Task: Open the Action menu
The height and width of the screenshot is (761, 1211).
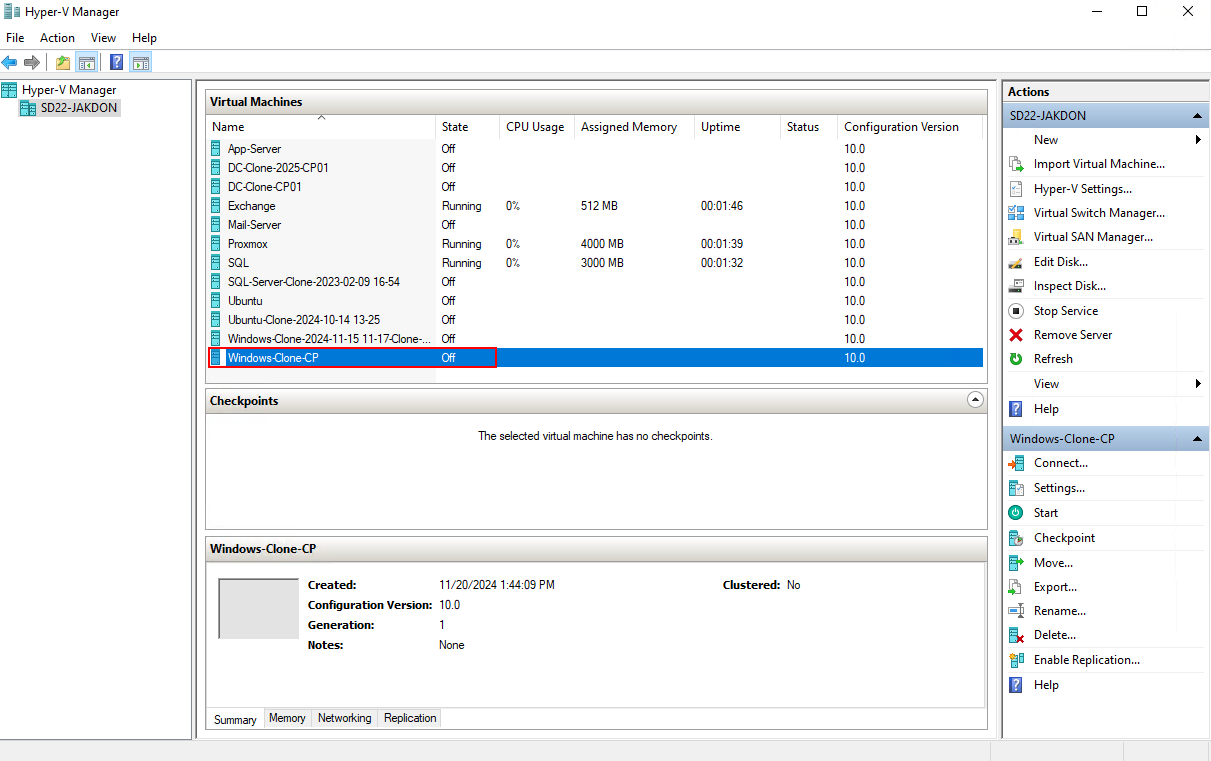Action: point(57,38)
